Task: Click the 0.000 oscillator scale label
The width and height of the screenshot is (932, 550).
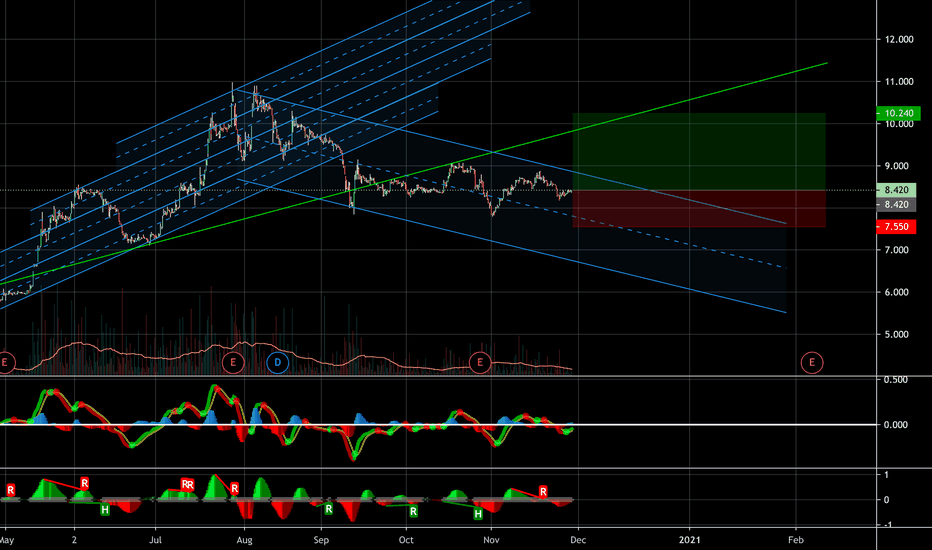Action: pos(895,425)
